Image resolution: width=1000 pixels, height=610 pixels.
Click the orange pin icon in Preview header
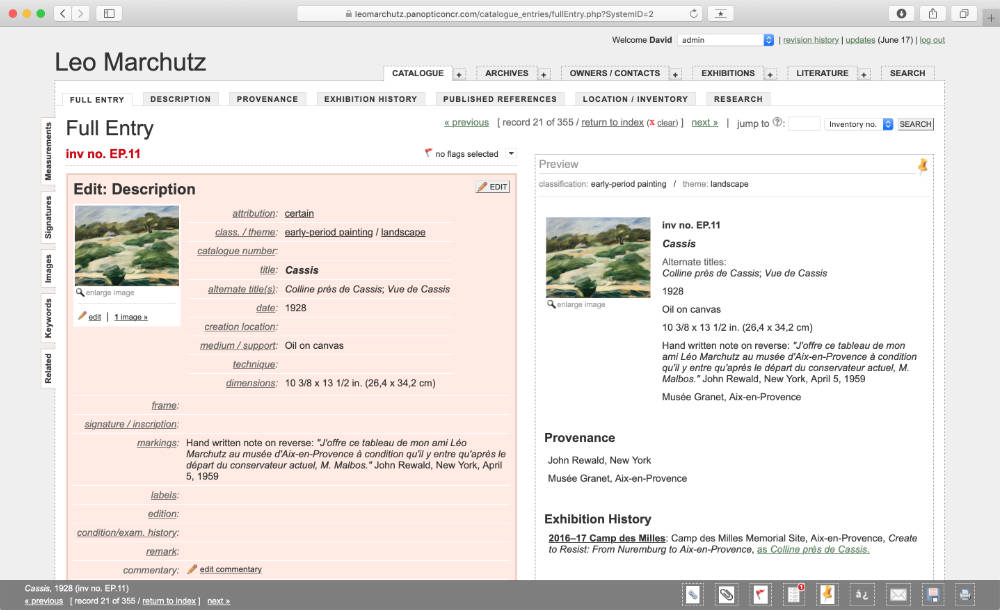point(922,166)
